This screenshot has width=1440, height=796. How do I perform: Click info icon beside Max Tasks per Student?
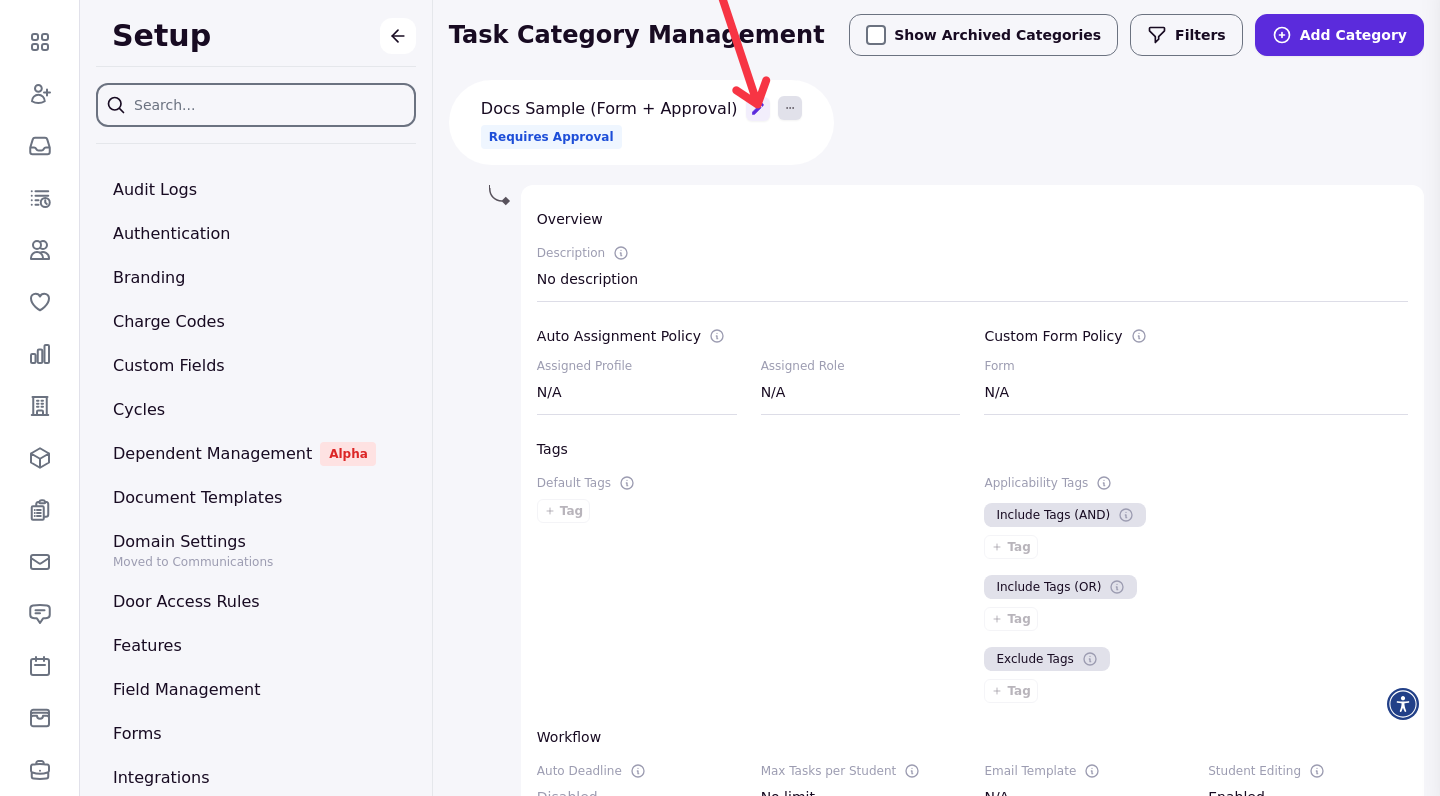point(912,771)
